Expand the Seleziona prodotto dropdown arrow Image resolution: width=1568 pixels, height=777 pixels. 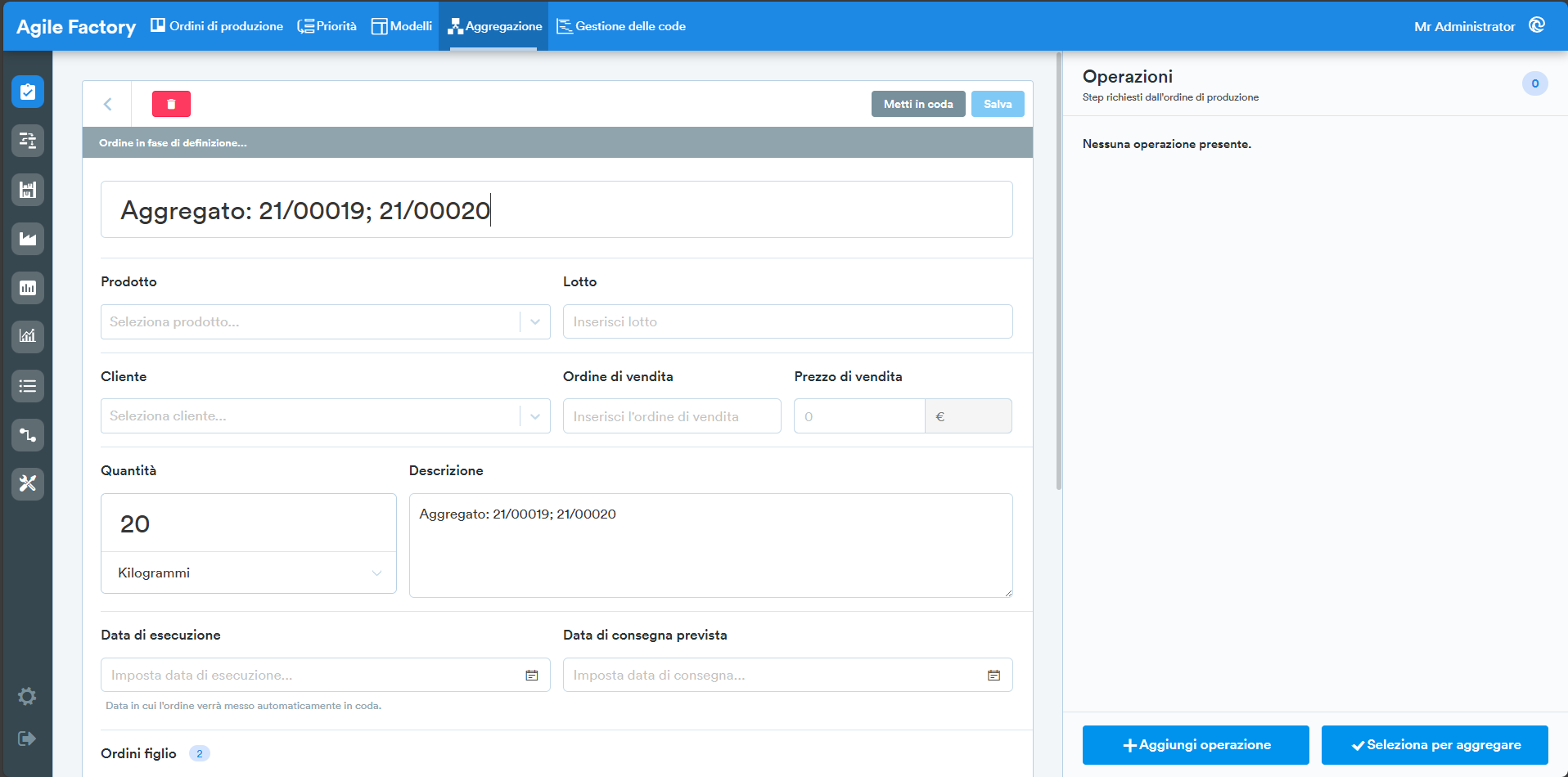535,321
